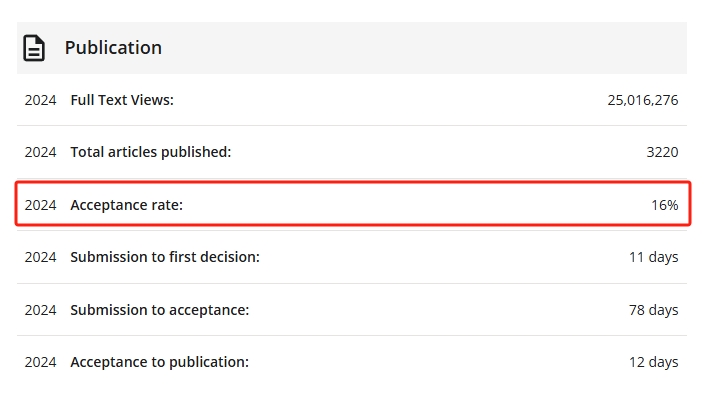Click the Submission to acceptance label

click(x=160, y=310)
